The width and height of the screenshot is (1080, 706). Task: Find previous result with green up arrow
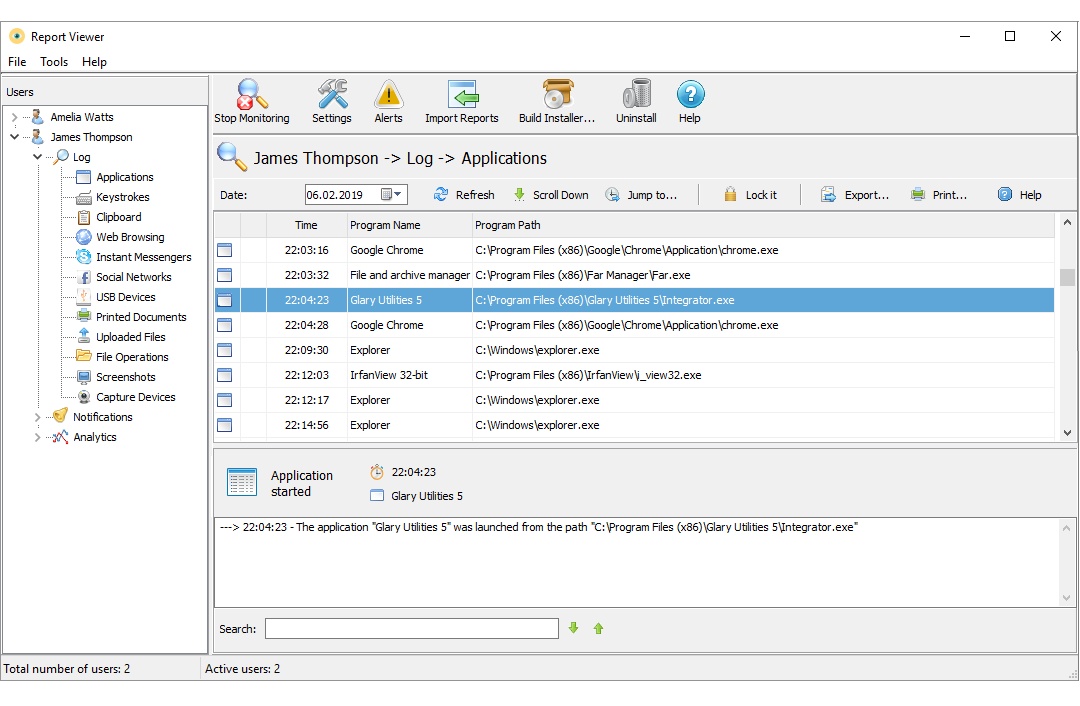click(x=599, y=628)
